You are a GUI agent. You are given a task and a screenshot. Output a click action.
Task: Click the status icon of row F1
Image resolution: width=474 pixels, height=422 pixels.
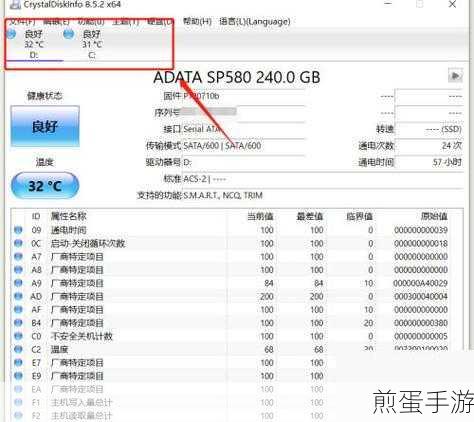(x=18, y=402)
